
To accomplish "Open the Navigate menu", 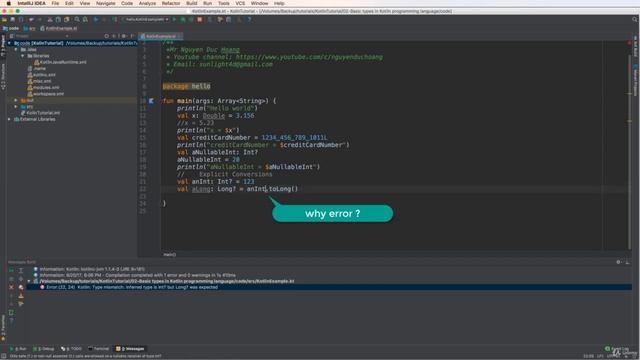I will [105, 3].
